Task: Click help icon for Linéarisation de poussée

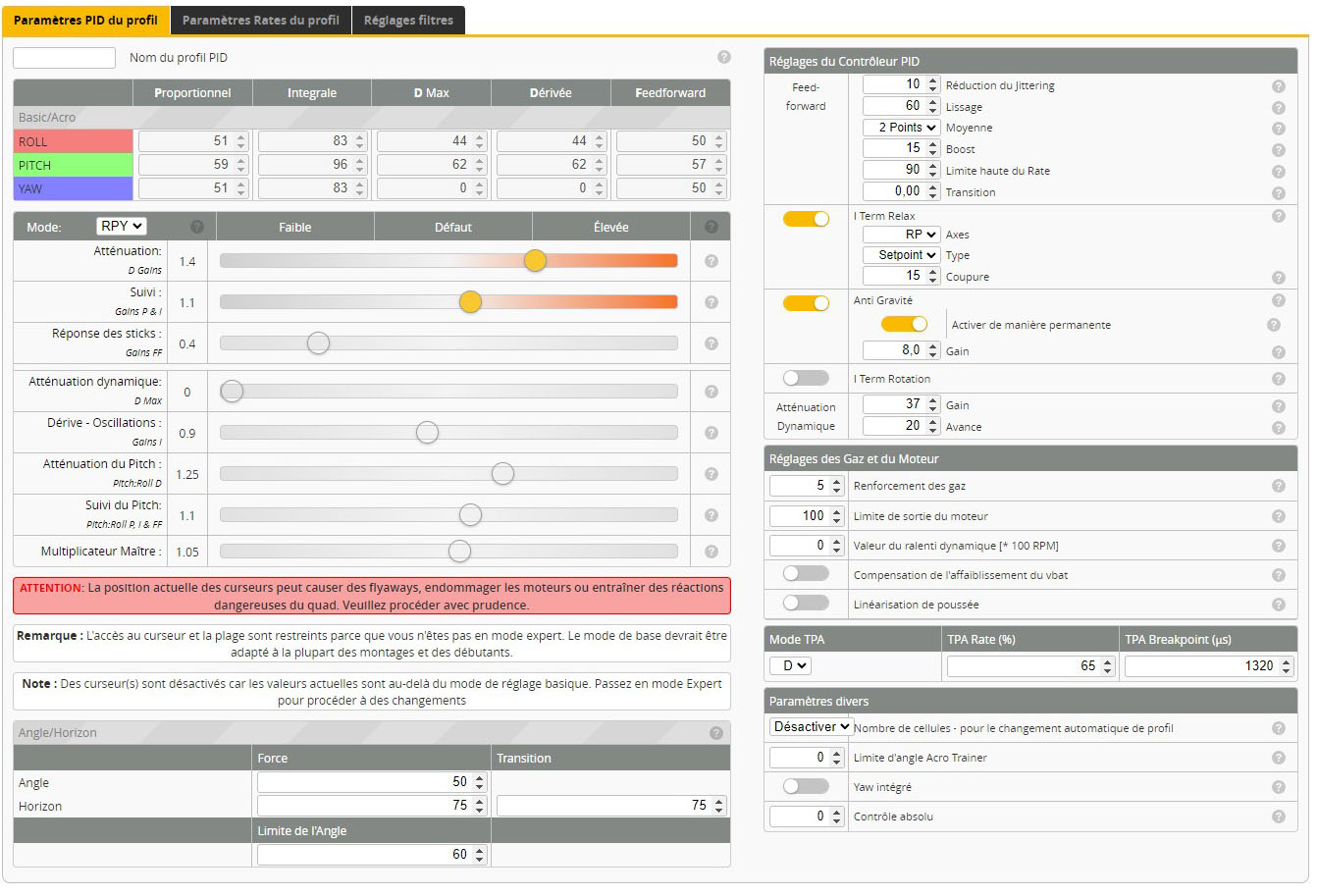Action: (x=1278, y=605)
